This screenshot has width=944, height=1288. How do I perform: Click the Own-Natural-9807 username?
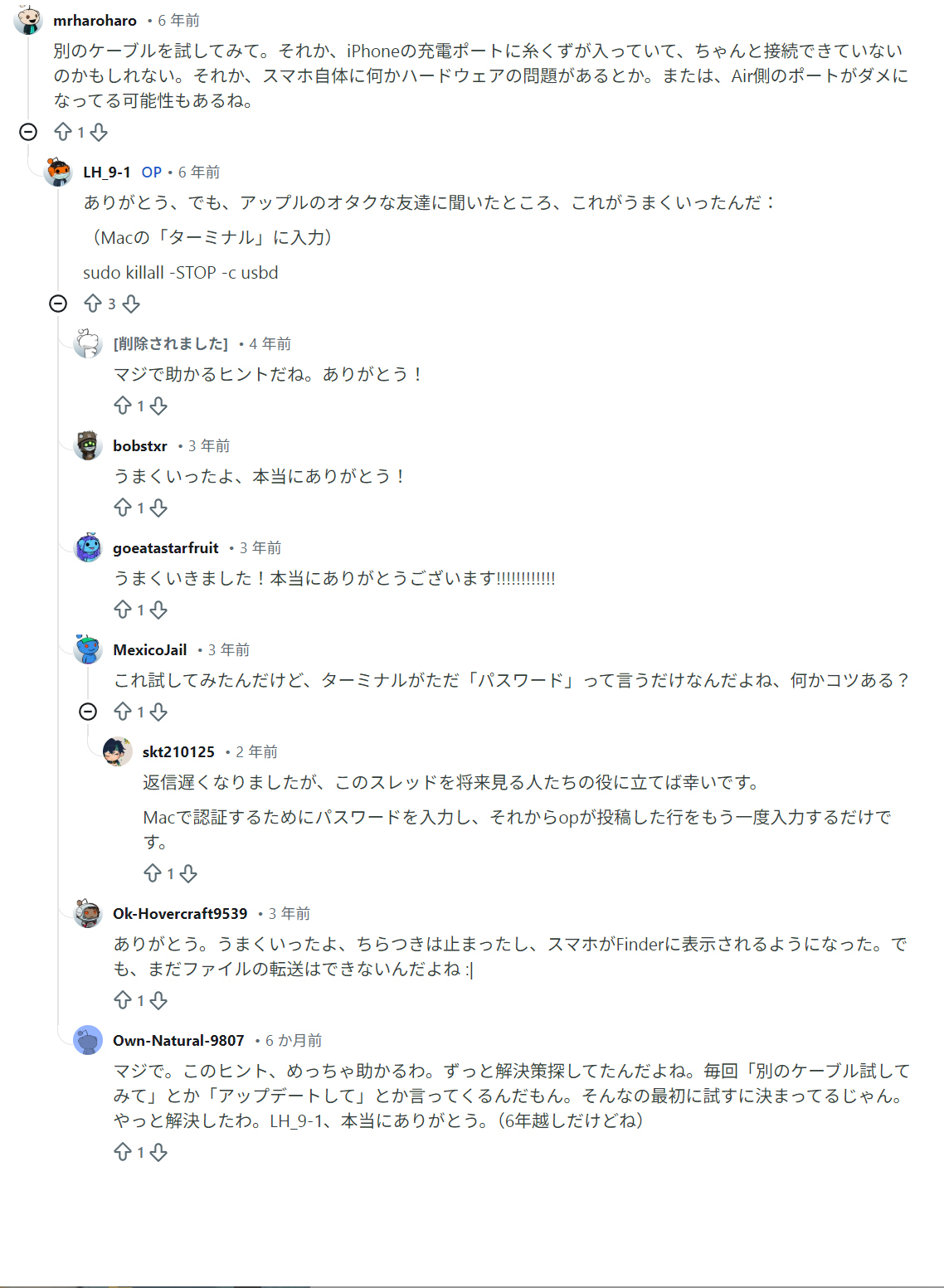tap(178, 1040)
